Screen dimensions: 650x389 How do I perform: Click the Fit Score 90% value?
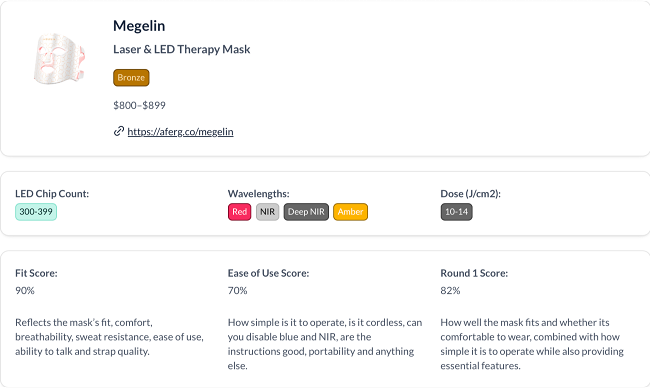tap(25, 291)
